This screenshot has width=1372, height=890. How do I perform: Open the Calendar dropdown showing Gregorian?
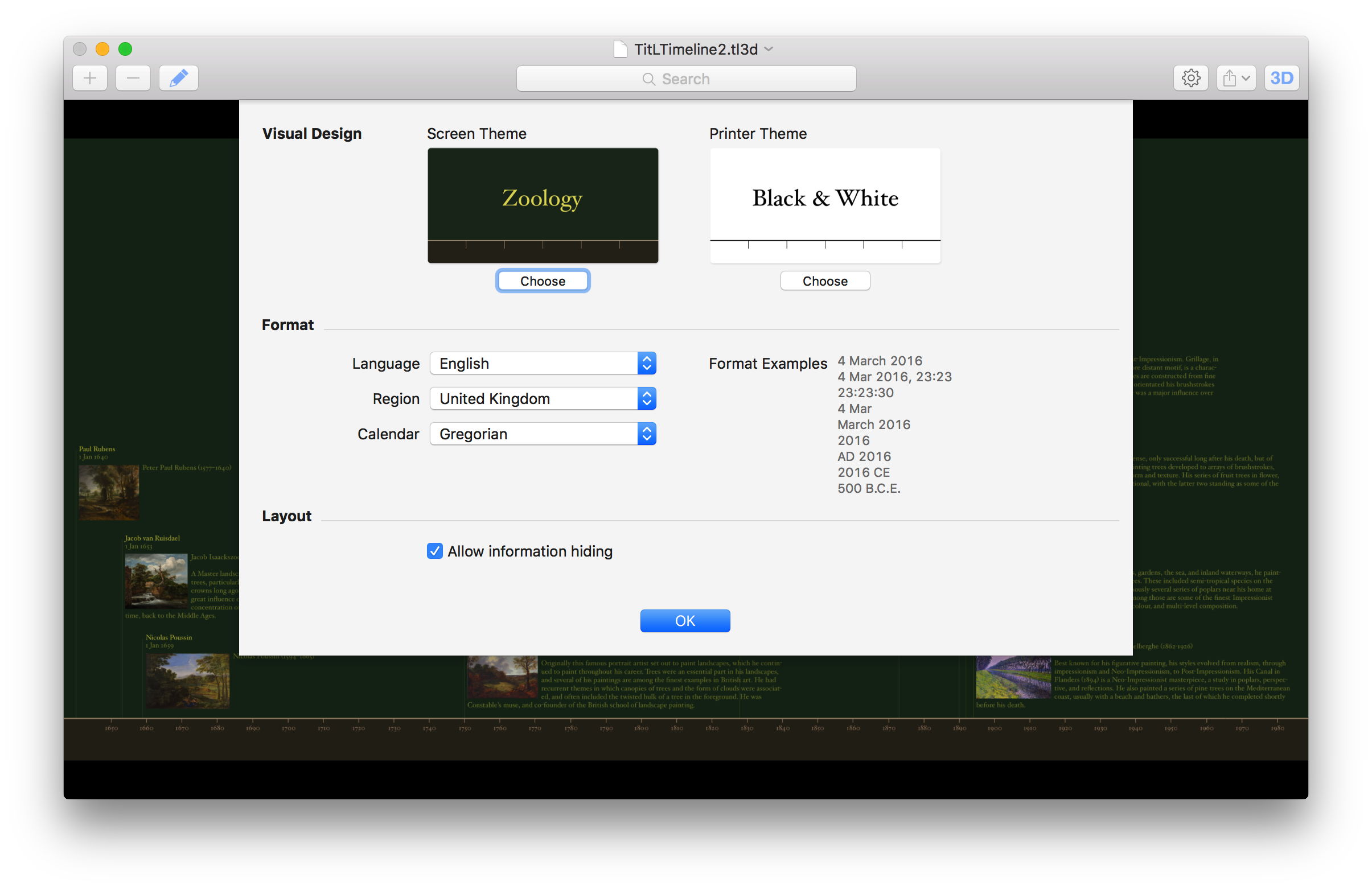tap(543, 434)
